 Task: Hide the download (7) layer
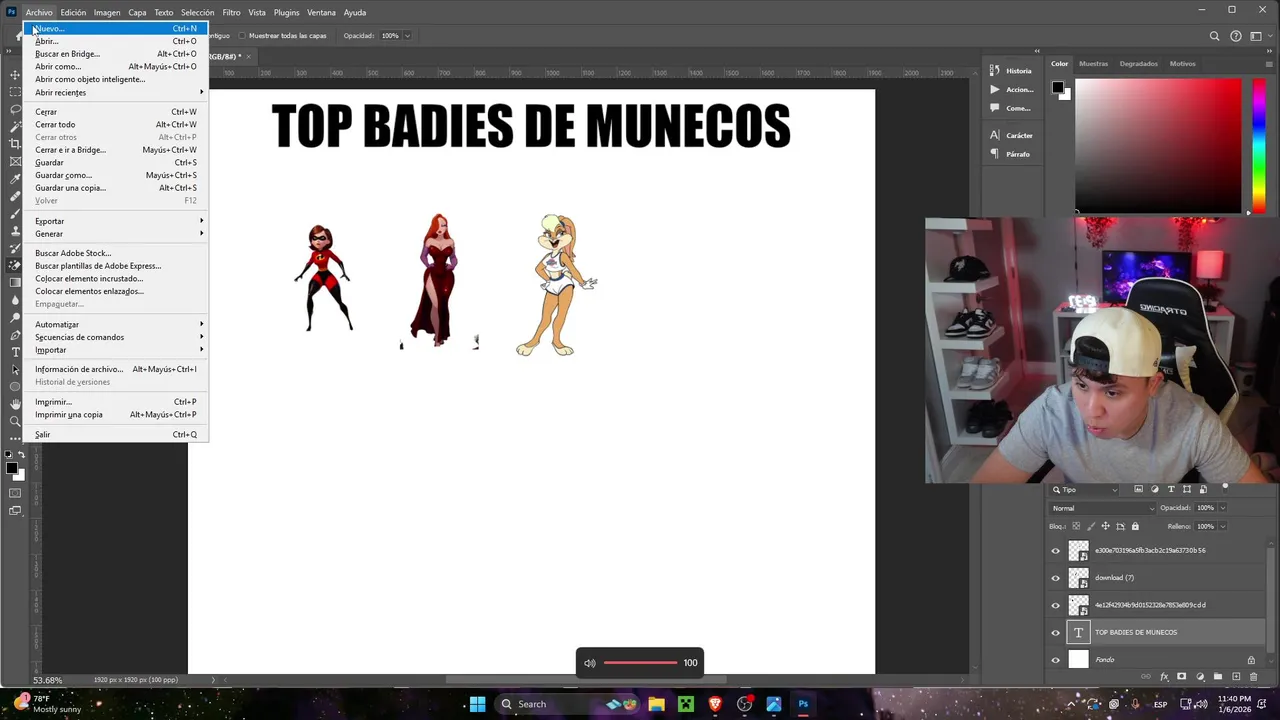[1055, 578]
